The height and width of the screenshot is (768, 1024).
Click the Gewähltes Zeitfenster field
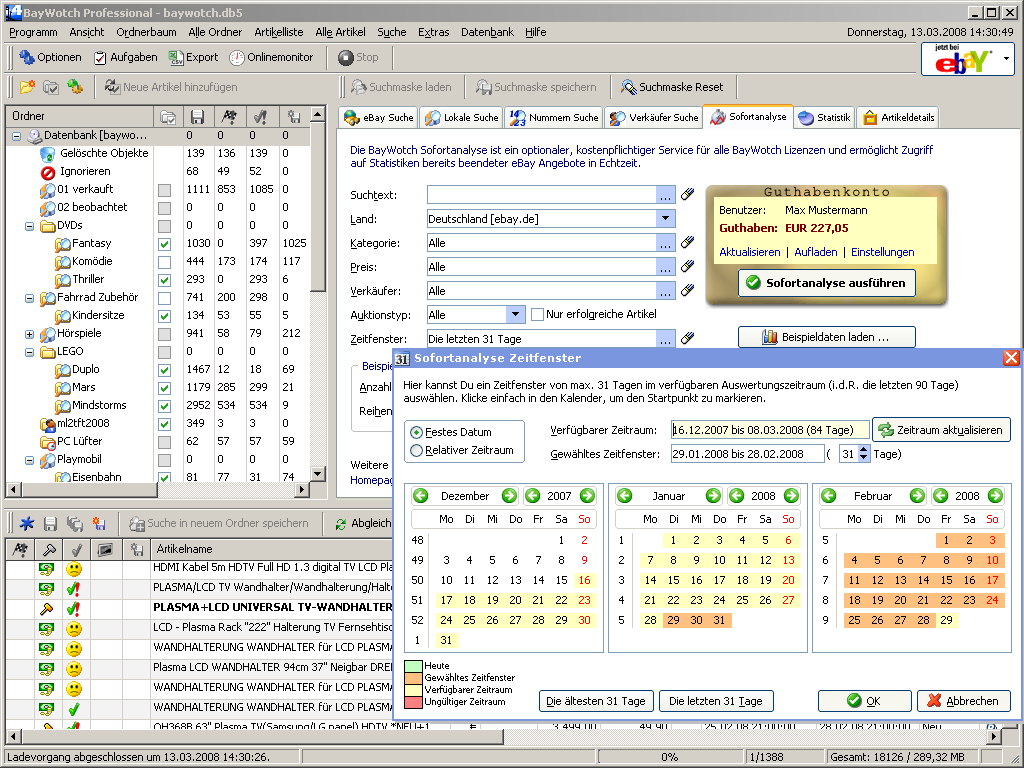747,454
